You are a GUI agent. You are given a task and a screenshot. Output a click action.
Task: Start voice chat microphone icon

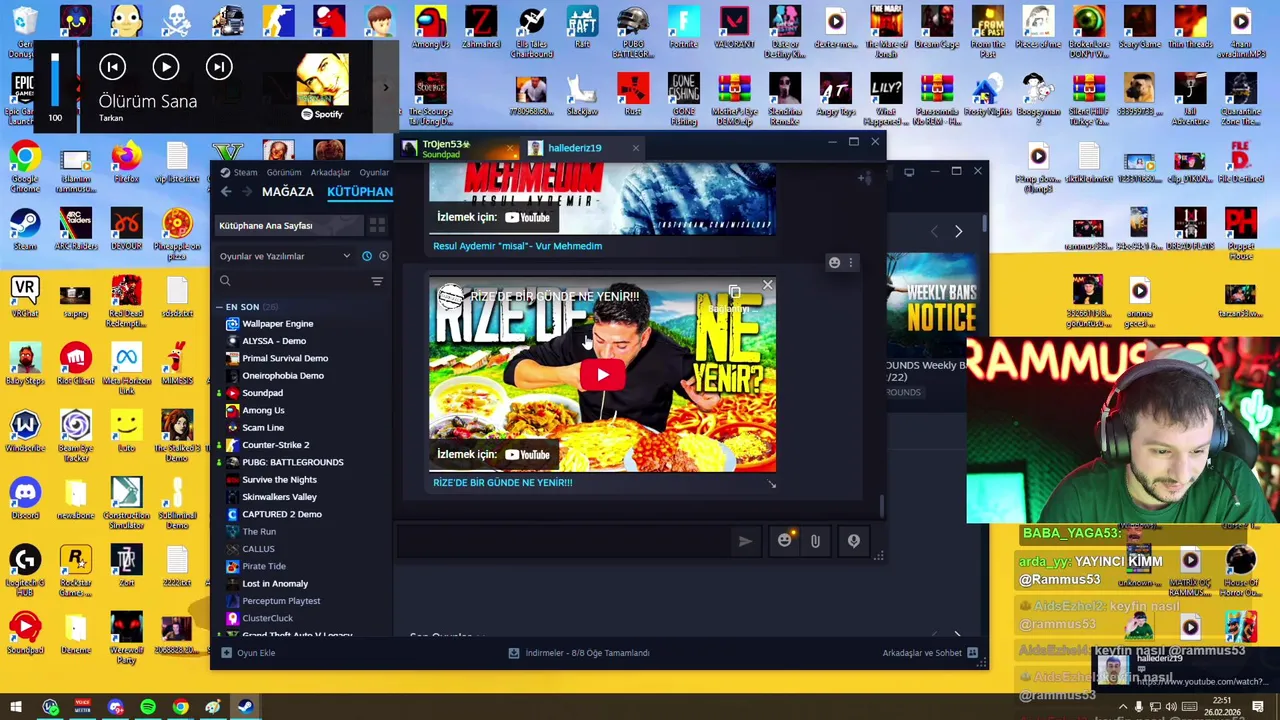coord(854,541)
